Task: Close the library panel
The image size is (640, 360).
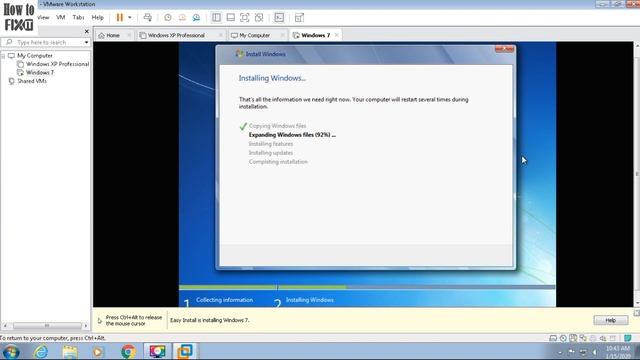Action: (87, 31)
